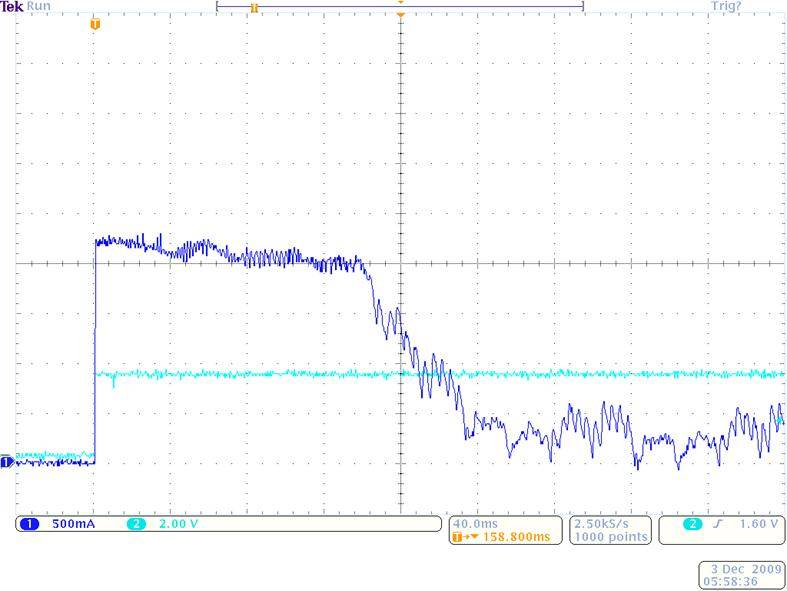Click the 1000 points record length readout
The height and width of the screenshot is (591, 787).
pos(610,537)
